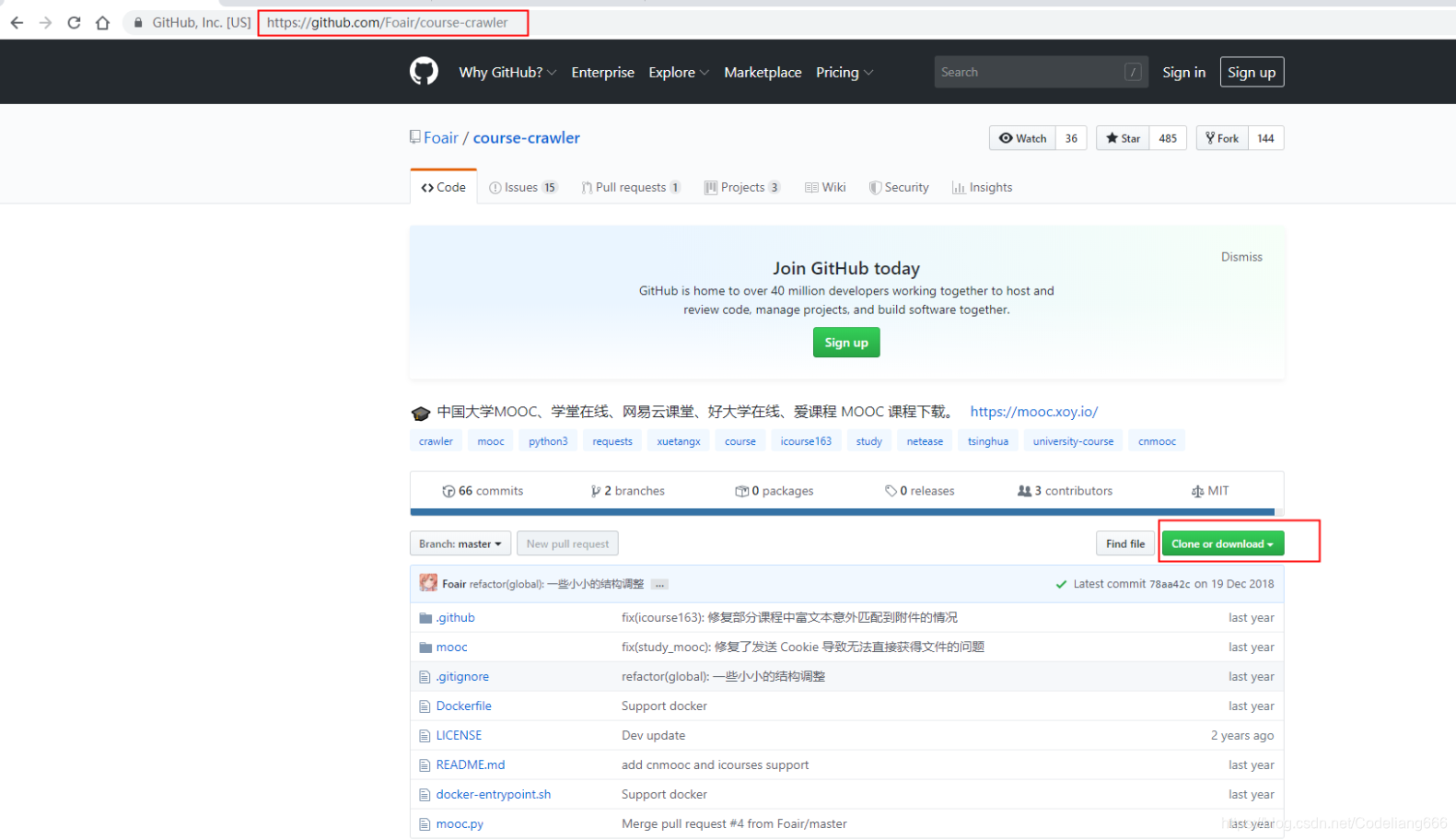
Task: Click the graduation cap emoji in the description
Action: pos(421,413)
